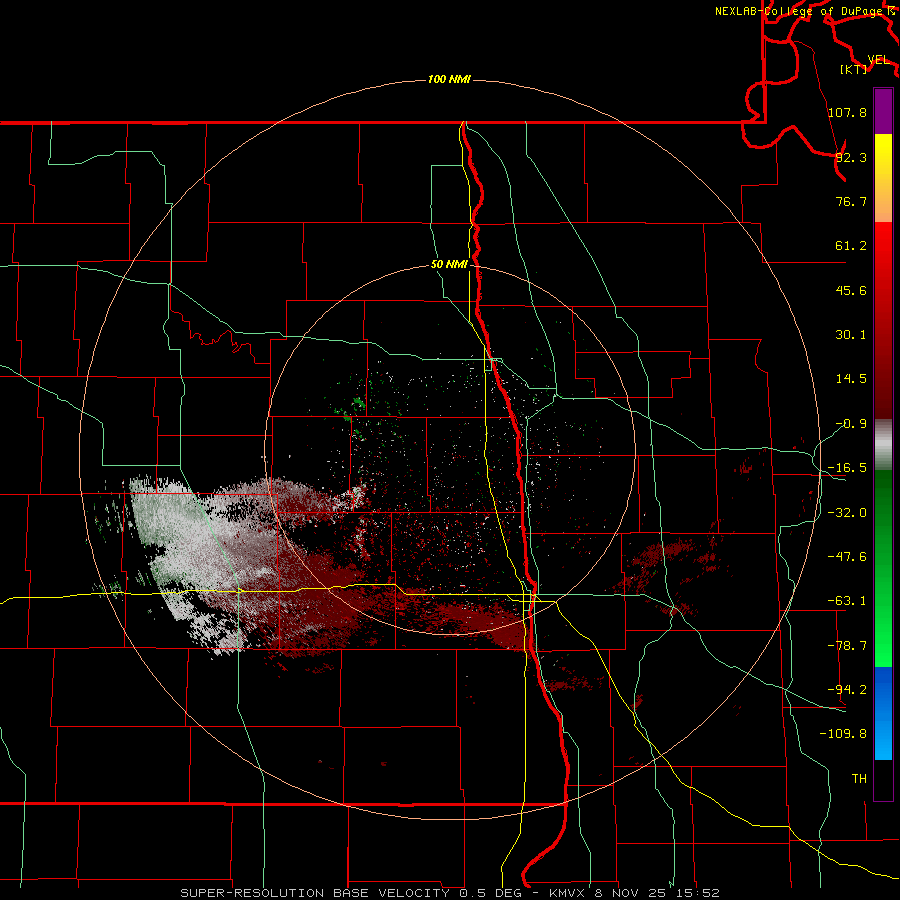The height and width of the screenshot is (900, 900).
Task: Select the 76.7 scale label
Action: [x=851, y=201]
